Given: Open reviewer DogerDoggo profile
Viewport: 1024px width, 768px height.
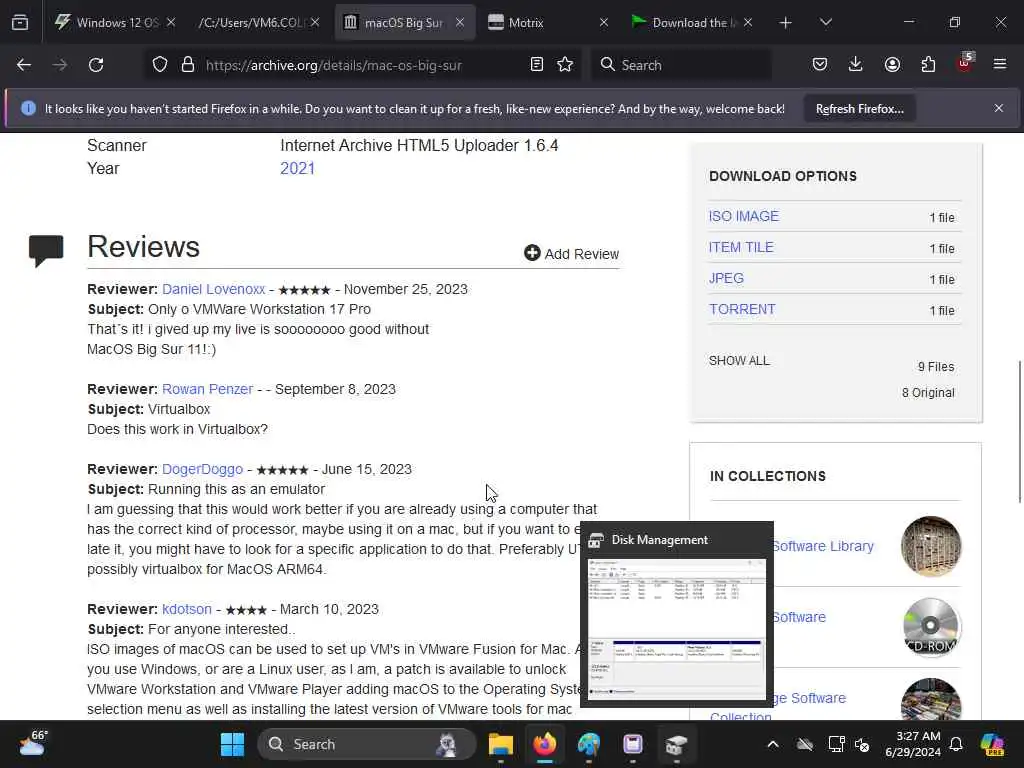Looking at the screenshot, I should (202, 470).
